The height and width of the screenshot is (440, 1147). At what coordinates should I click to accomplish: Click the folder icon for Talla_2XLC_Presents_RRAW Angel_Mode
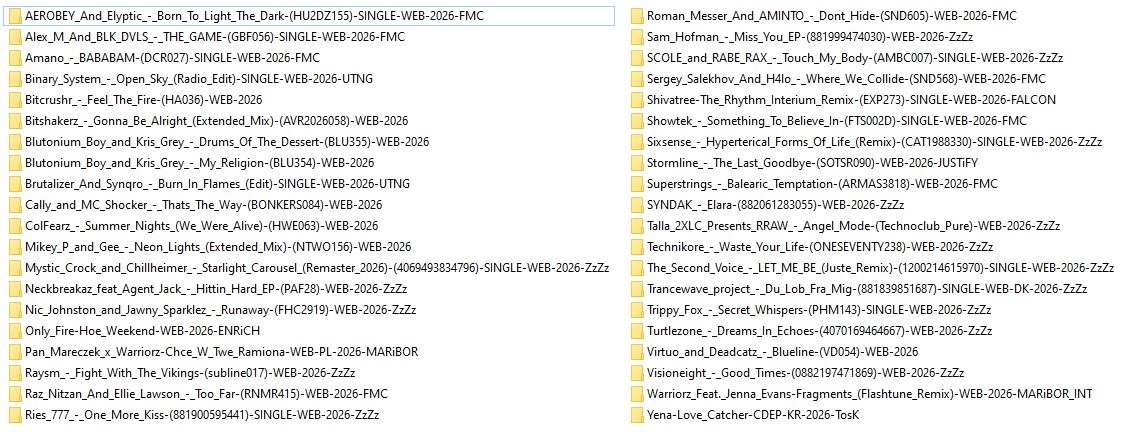pos(637,225)
